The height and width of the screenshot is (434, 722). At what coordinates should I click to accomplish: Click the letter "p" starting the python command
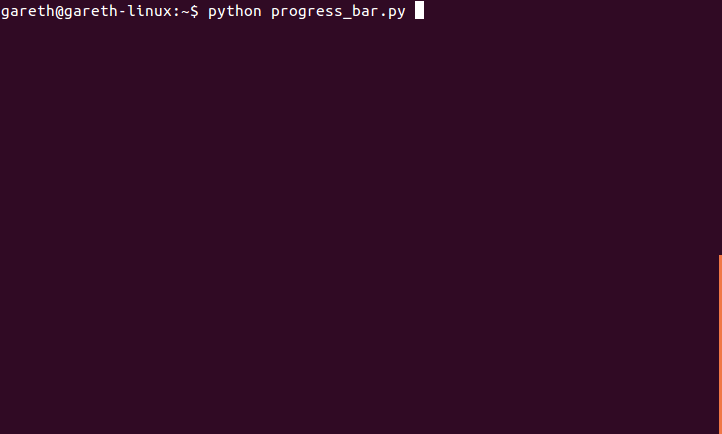(x=212, y=12)
